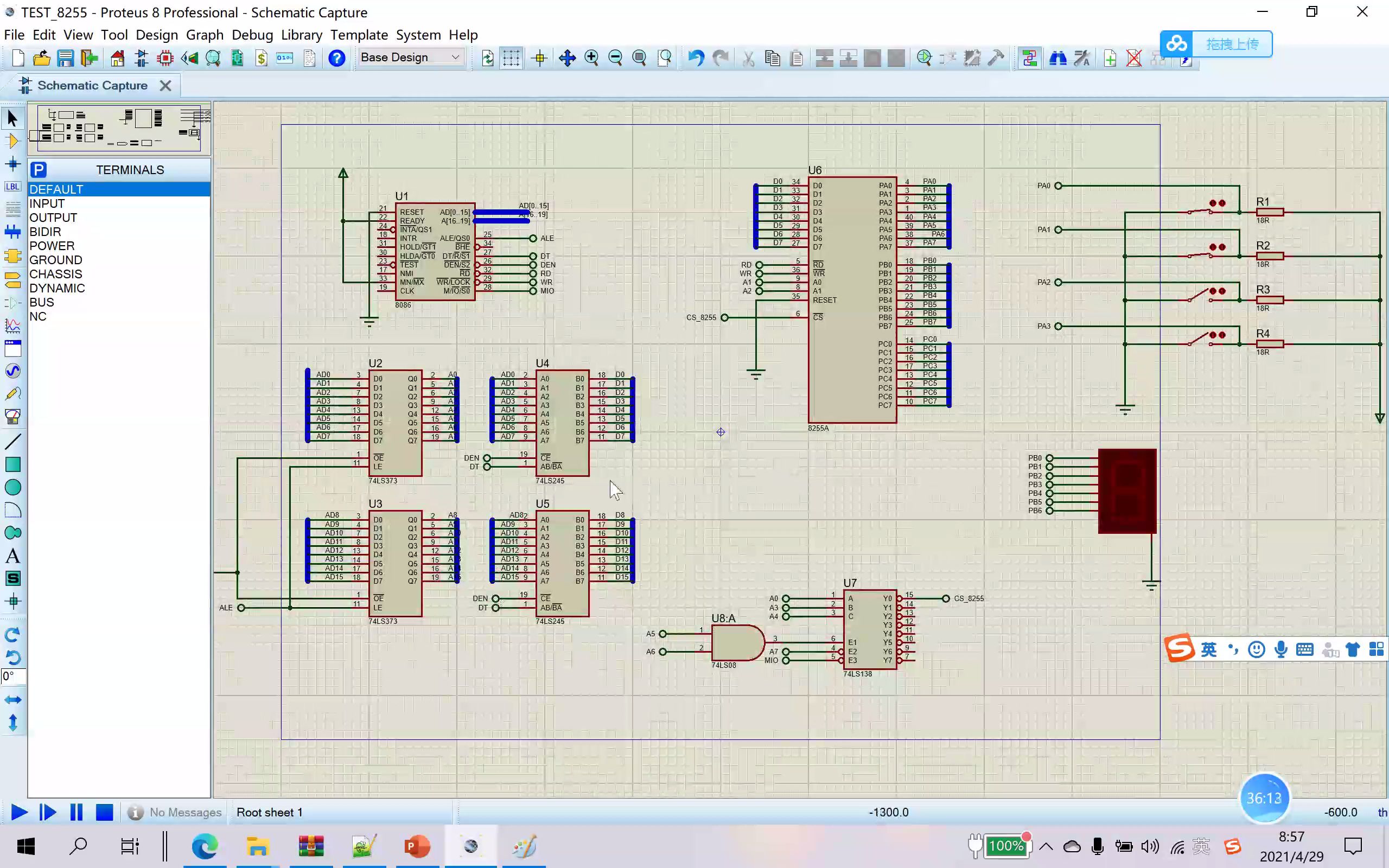Screen dimensions: 1389x868
Task: Pause the simulation
Action: [x=76, y=812]
